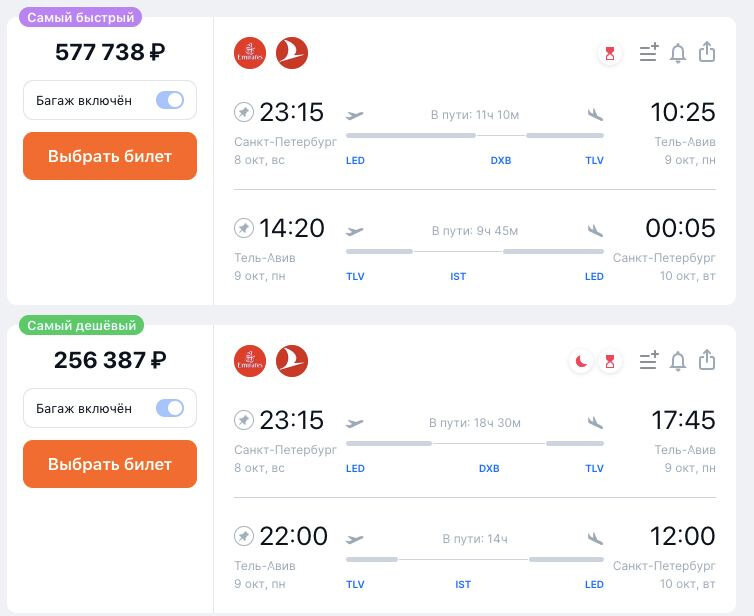Screen dimensions: 754x616
Task: Click the hourglass badge on the 577 738 ₽ ticket
Action: 609,53
